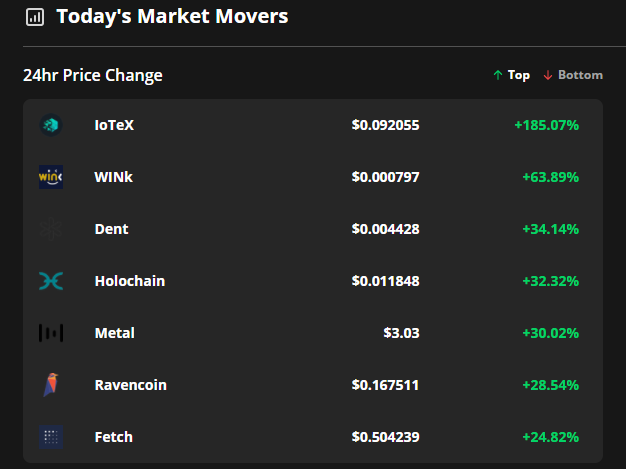Image resolution: width=626 pixels, height=469 pixels.
Task: Click the Metal price $3.03
Action: pyautogui.click(x=401, y=333)
